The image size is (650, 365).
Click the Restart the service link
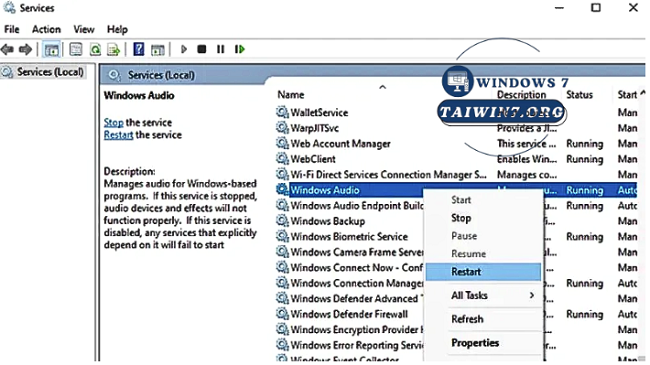click(119, 135)
